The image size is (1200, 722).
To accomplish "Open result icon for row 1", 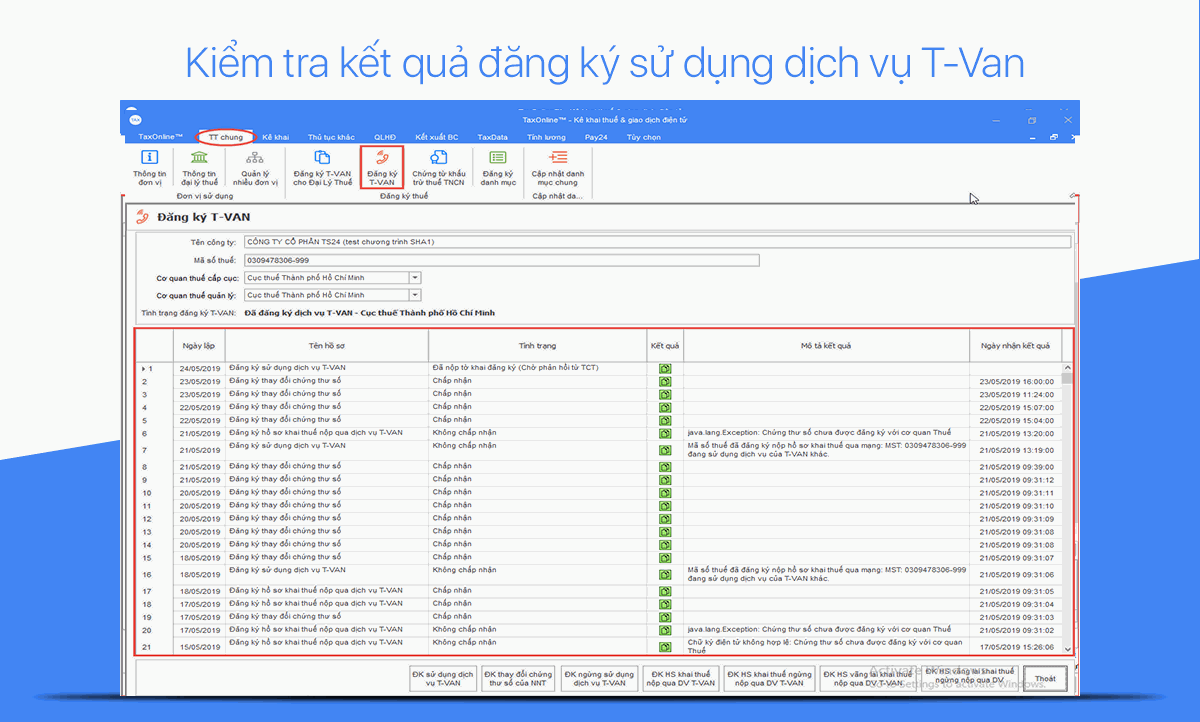I will pyautogui.click(x=665, y=369).
